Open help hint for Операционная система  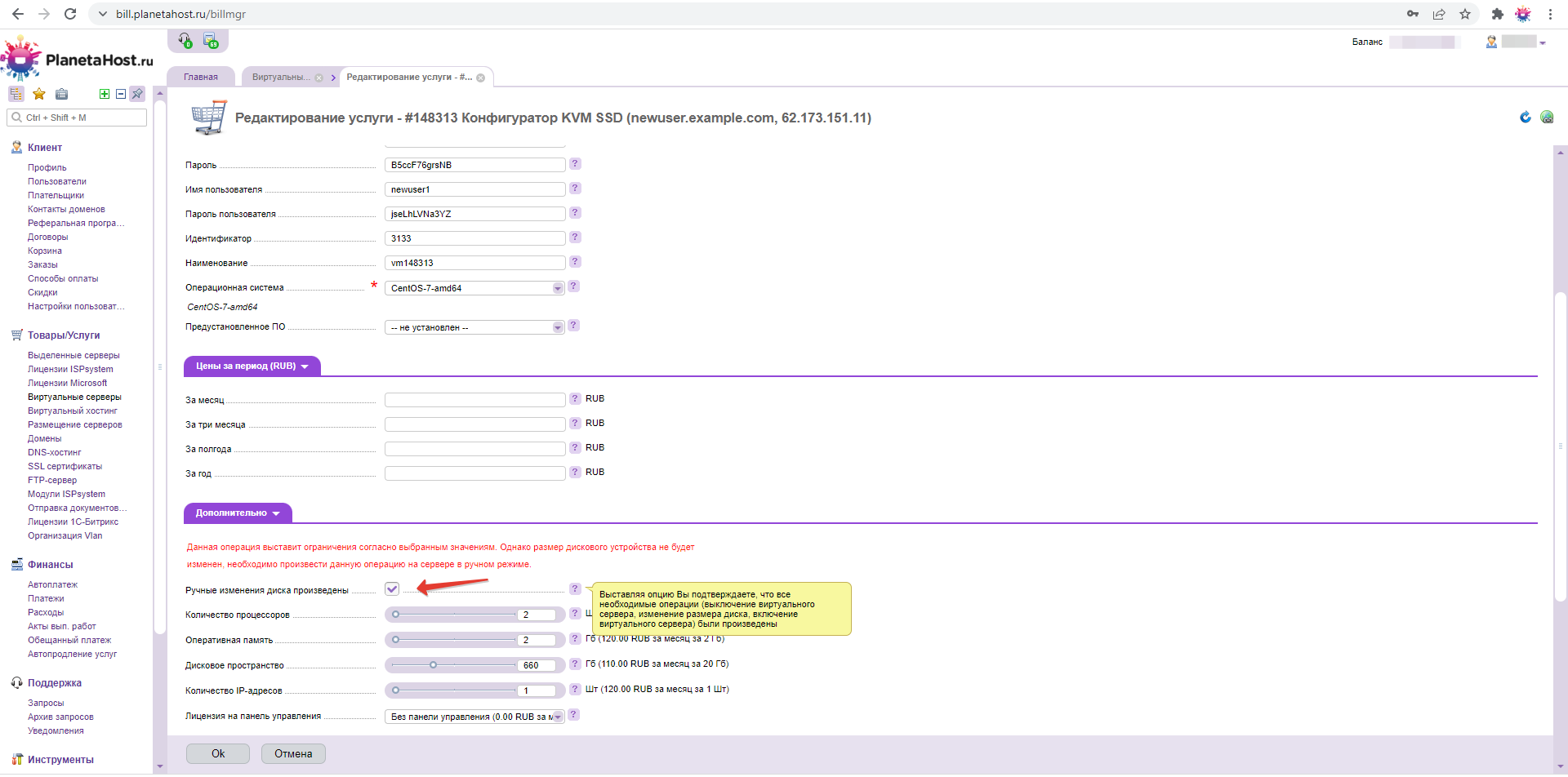(573, 286)
